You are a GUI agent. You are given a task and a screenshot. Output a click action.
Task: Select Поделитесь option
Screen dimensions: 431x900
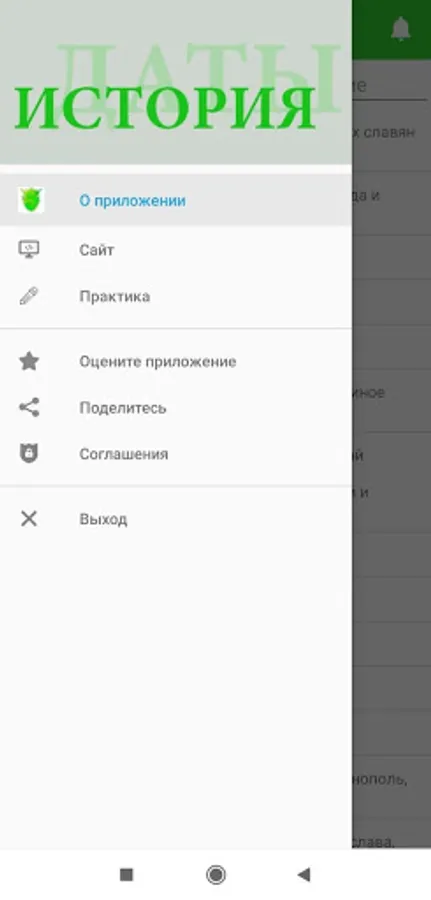point(176,408)
